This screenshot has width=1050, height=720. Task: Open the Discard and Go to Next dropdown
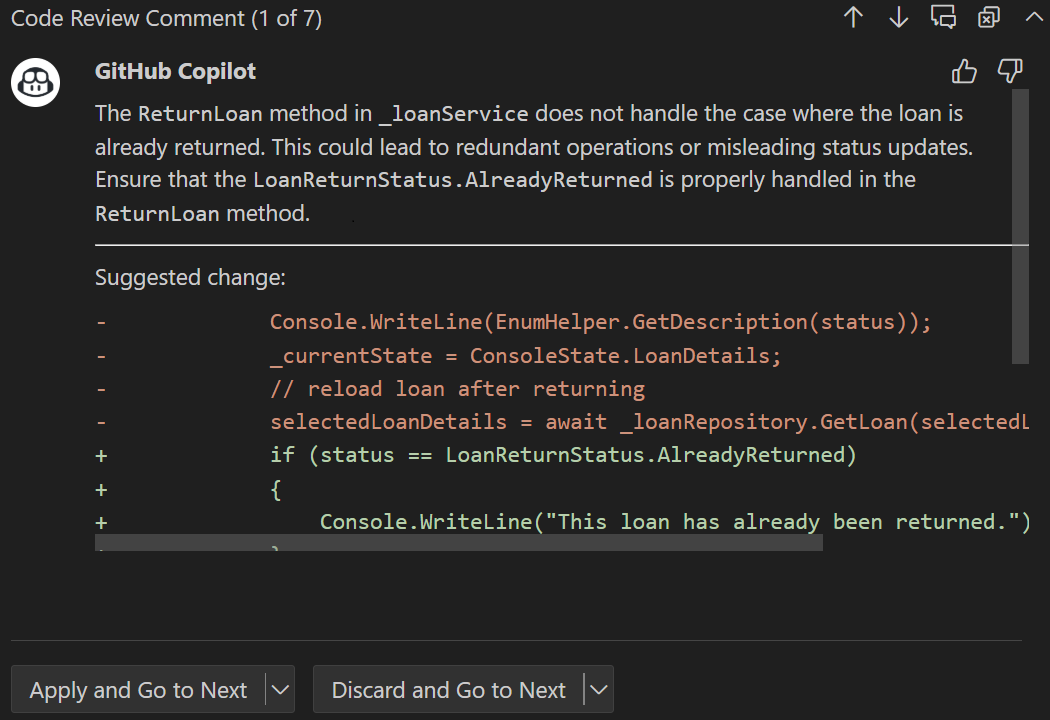point(598,689)
